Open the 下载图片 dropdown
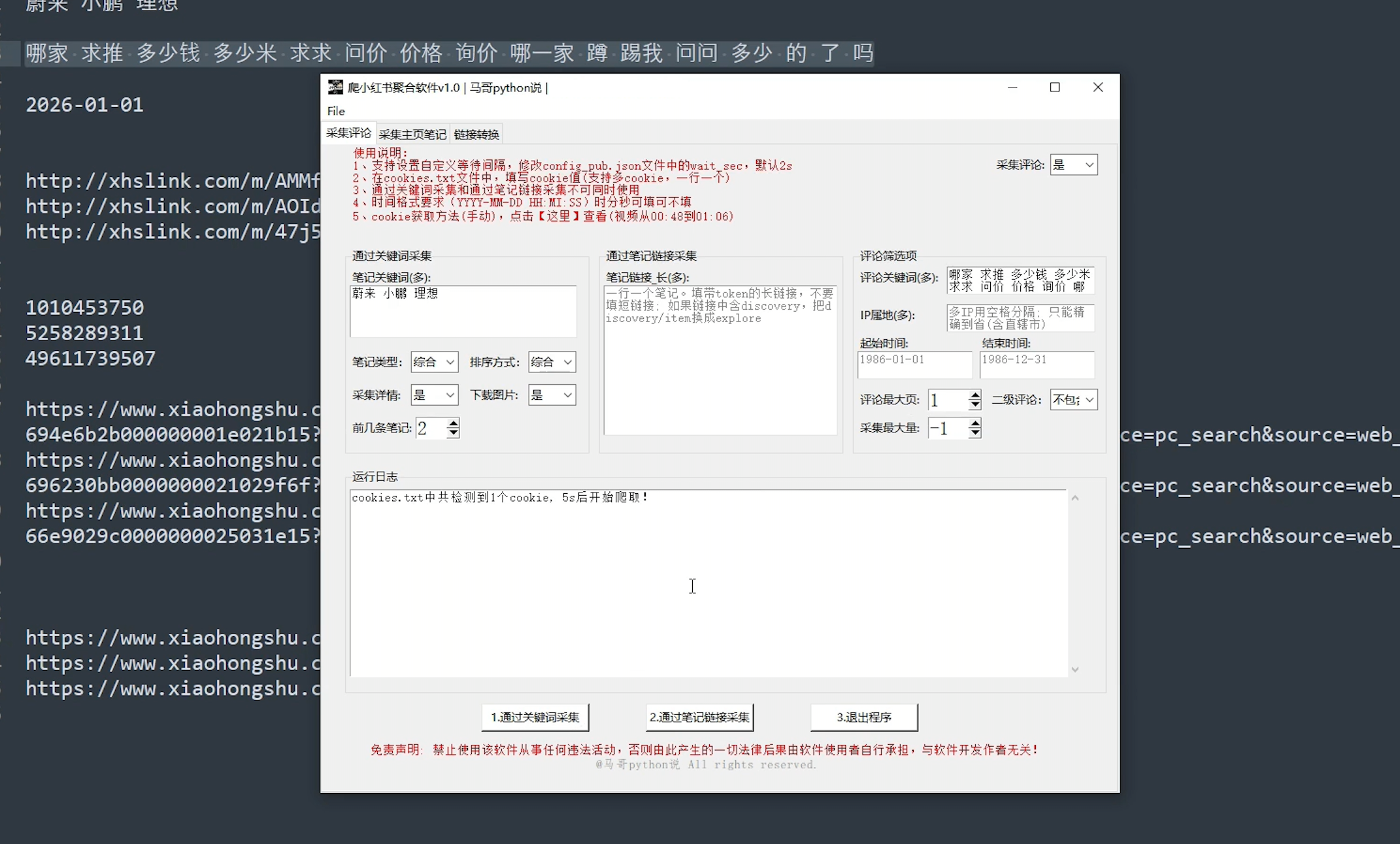The height and width of the screenshot is (844, 1400). (567, 395)
